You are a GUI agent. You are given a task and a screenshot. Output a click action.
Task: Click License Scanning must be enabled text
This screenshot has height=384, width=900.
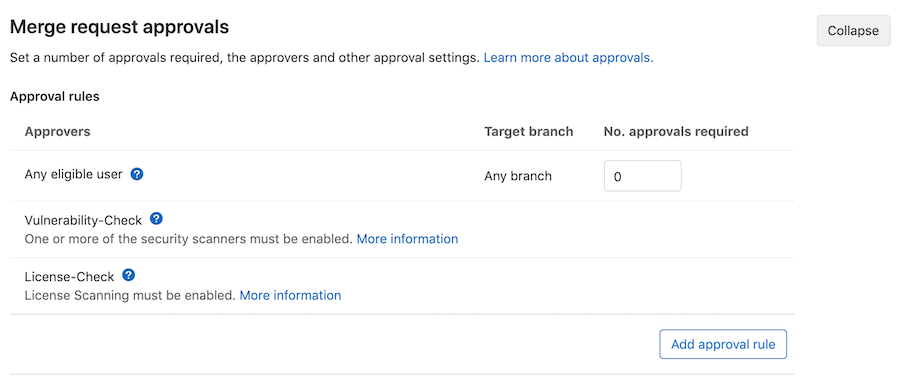click(x=130, y=295)
